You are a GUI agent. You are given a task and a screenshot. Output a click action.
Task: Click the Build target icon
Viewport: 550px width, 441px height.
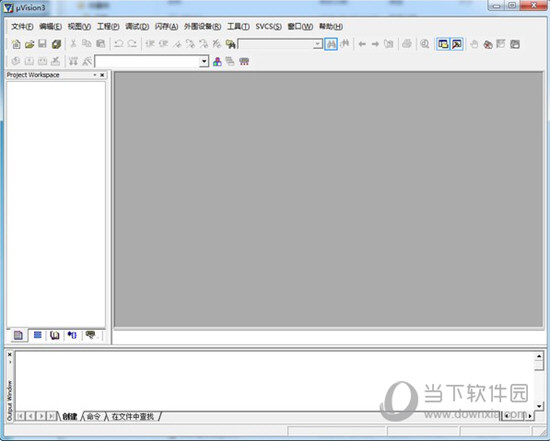[x=29, y=61]
